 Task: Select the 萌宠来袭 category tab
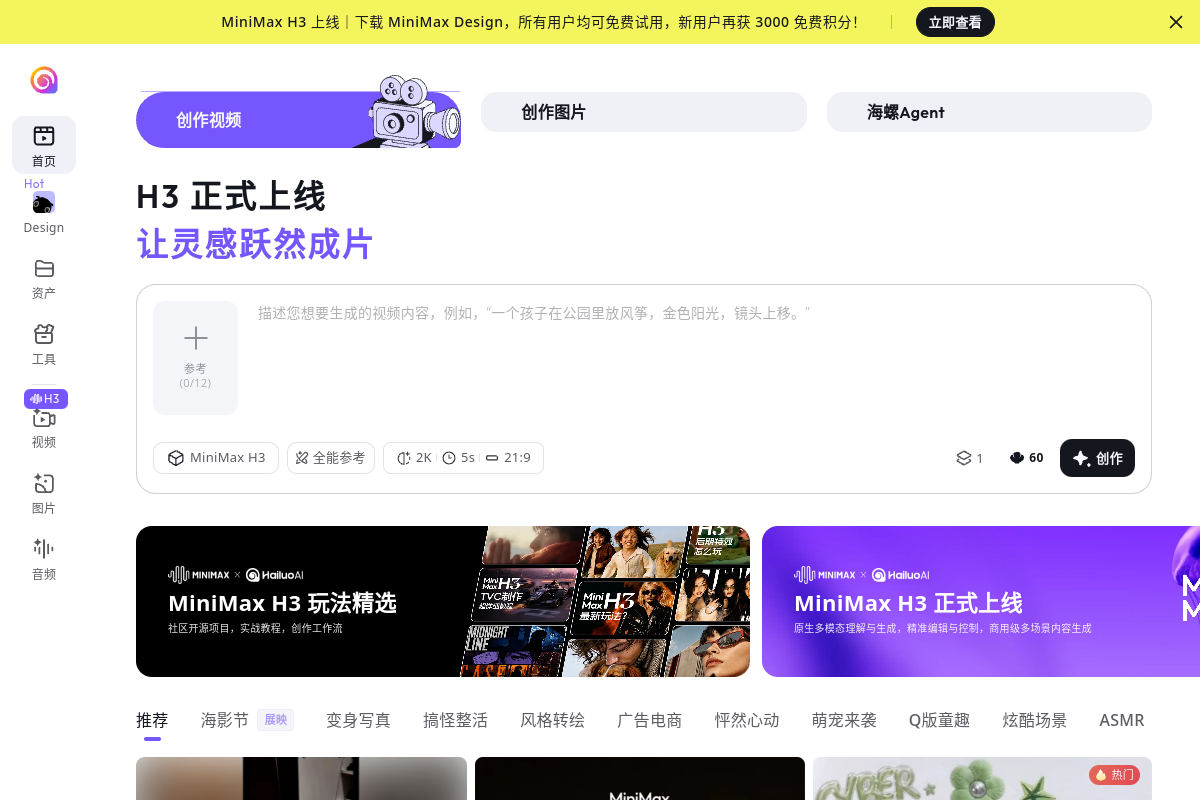(844, 720)
